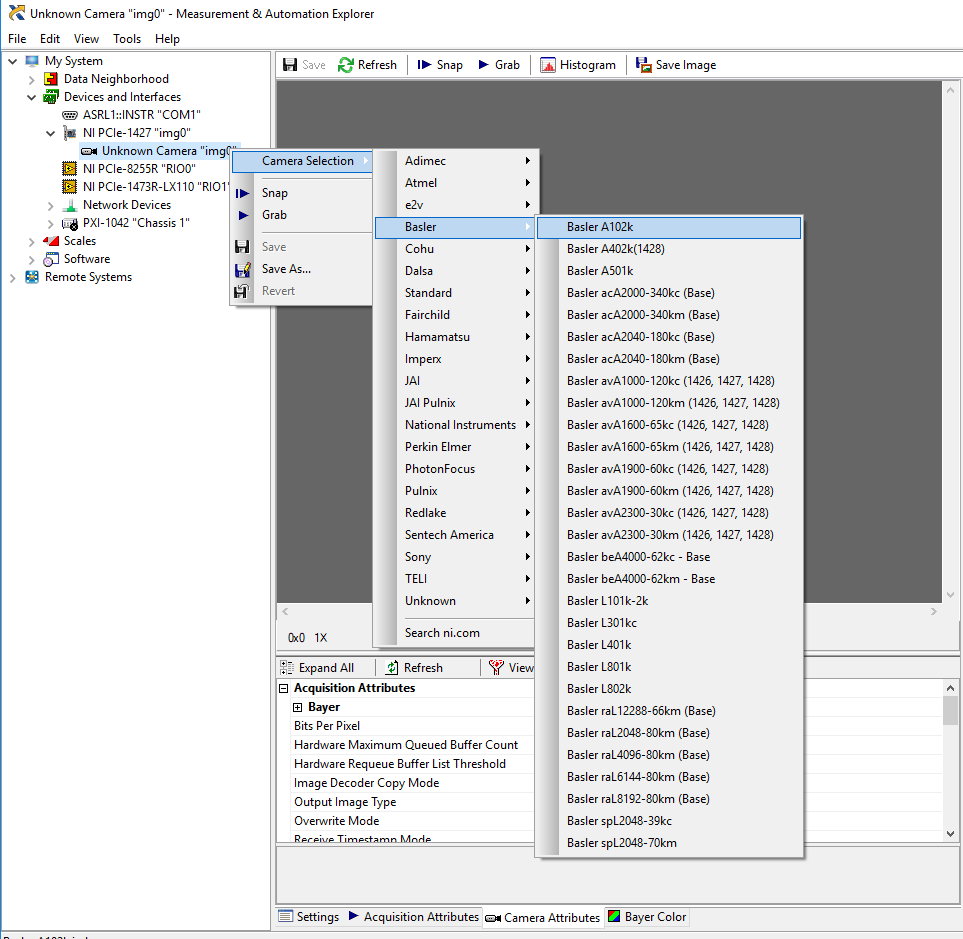
Task: Select NI PCIe-8255R "RIO0" device icon
Action: pyautogui.click(x=70, y=169)
